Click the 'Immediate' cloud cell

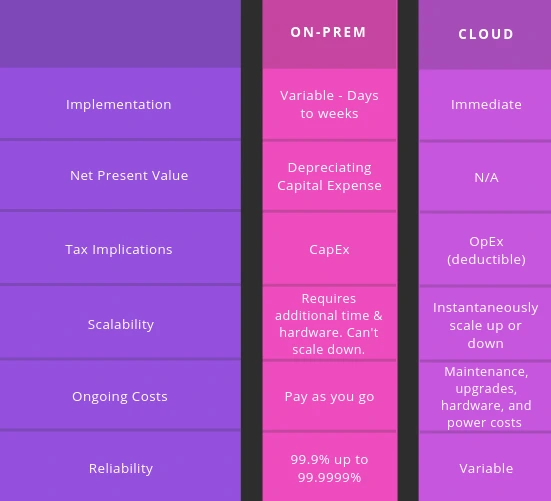(485, 105)
